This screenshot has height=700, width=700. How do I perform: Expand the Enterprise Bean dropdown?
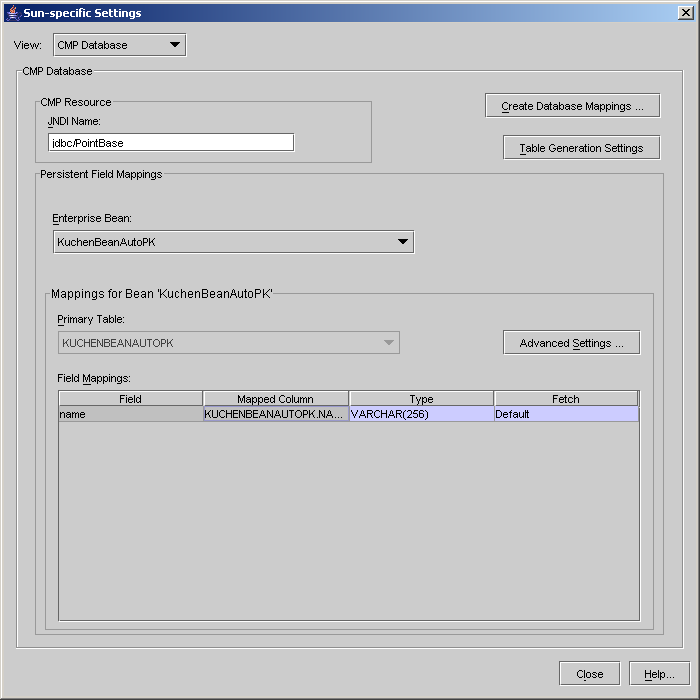click(233, 242)
